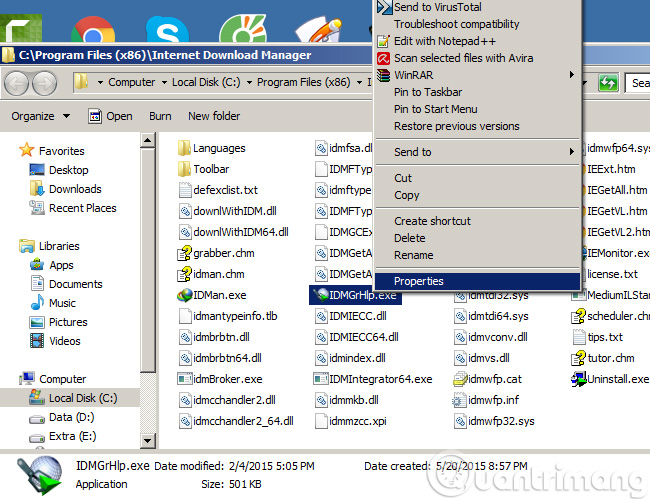Open dropdown arrow before Program Files (x86) breadcrumb

(249, 83)
